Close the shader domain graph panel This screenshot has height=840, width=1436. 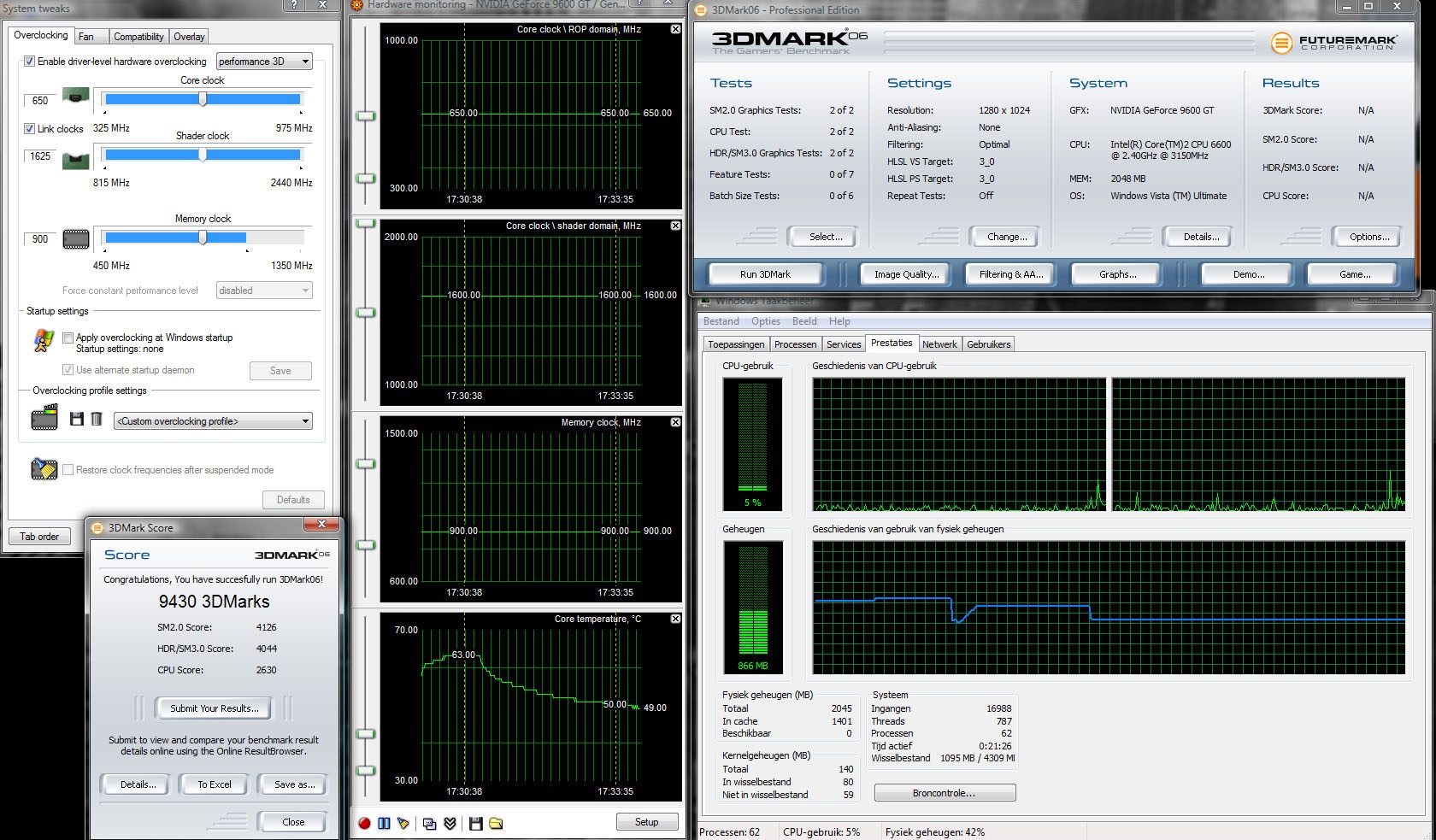[675, 226]
